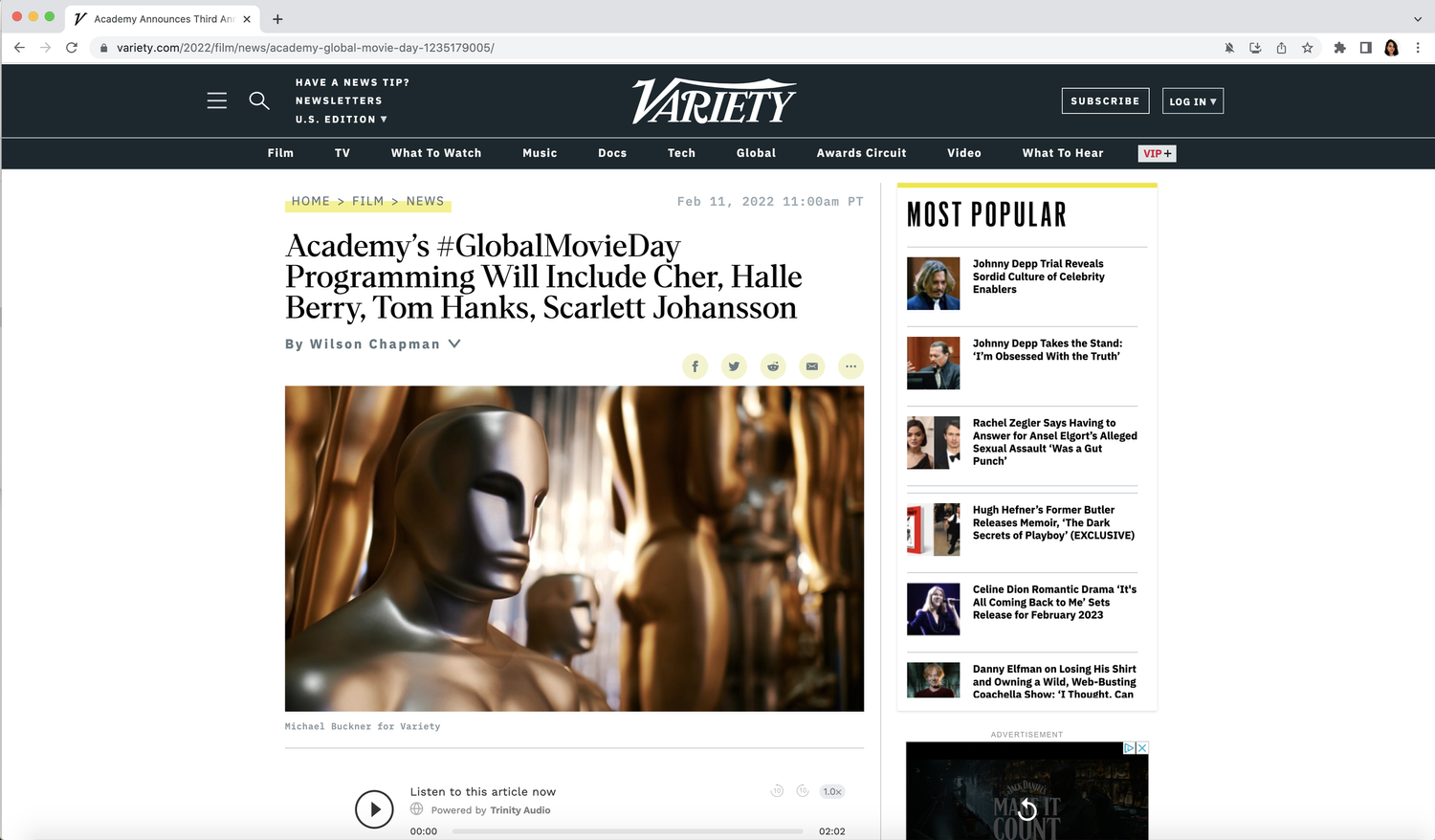Viewport: 1435px width, 840px height.
Task: Open the Docs section
Action: click(612, 153)
